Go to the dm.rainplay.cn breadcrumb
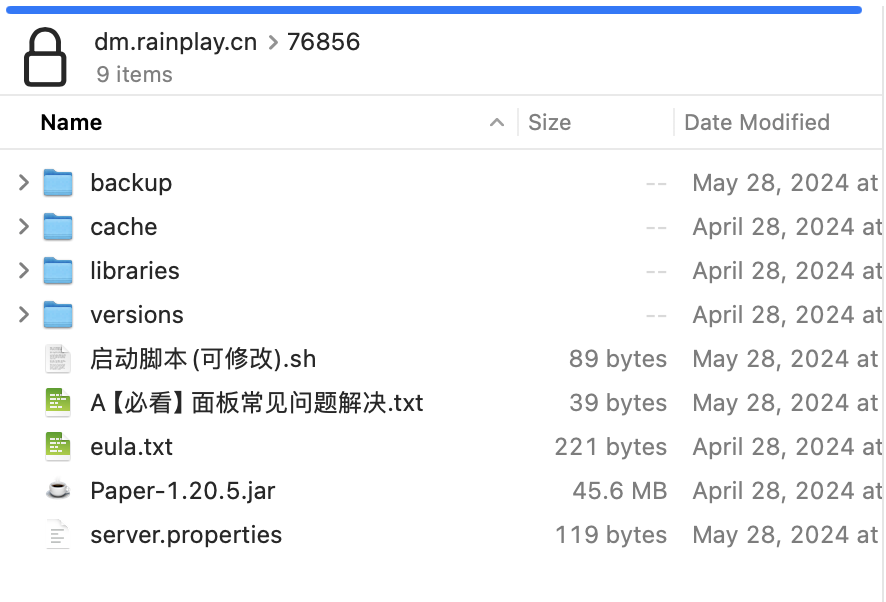Viewport: 886px width, 602px height. point(175,42)
